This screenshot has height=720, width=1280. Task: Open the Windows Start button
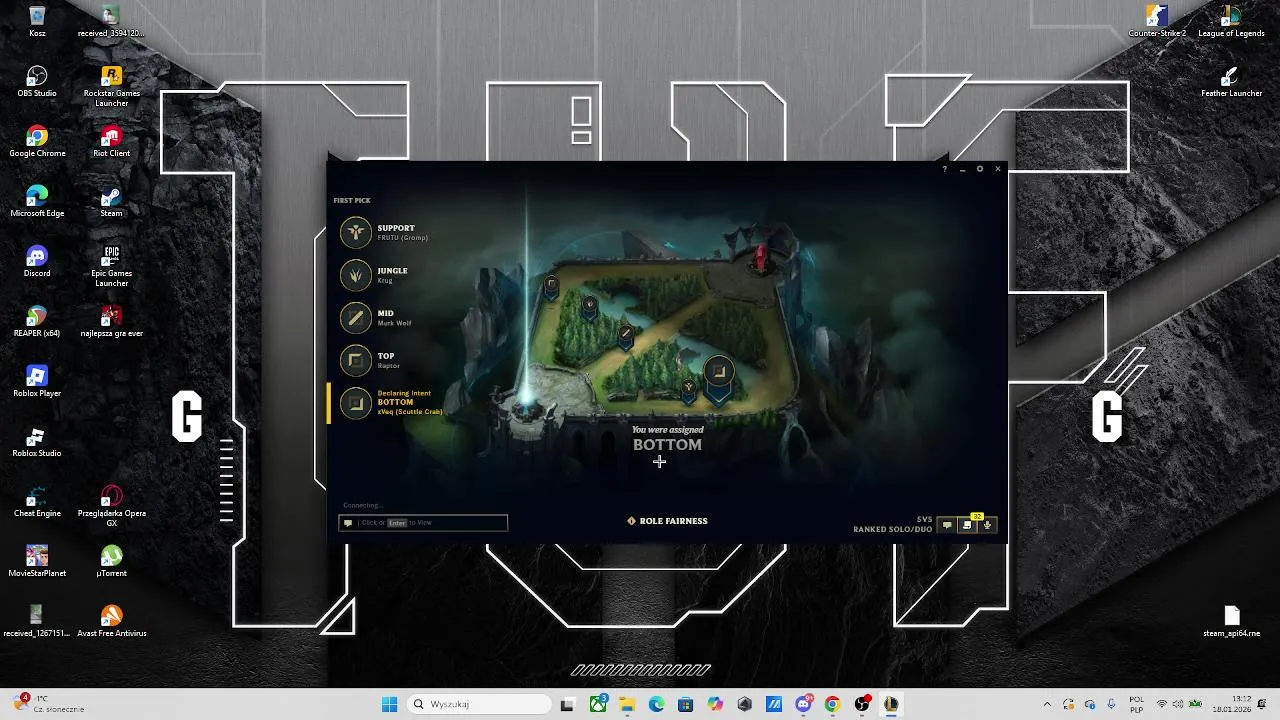tap(389, 704)
